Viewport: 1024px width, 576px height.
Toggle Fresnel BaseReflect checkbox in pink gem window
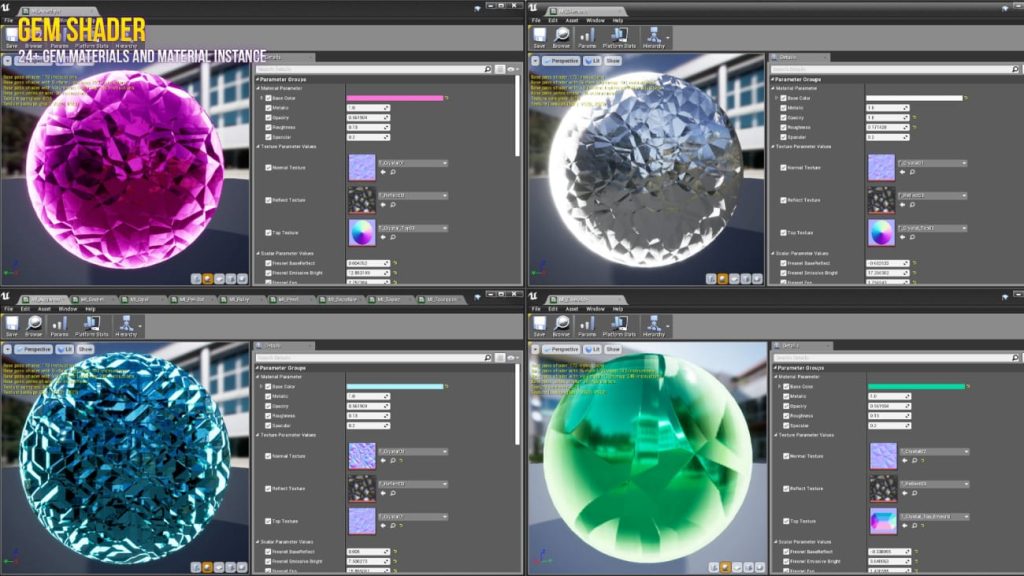(268, 263)
